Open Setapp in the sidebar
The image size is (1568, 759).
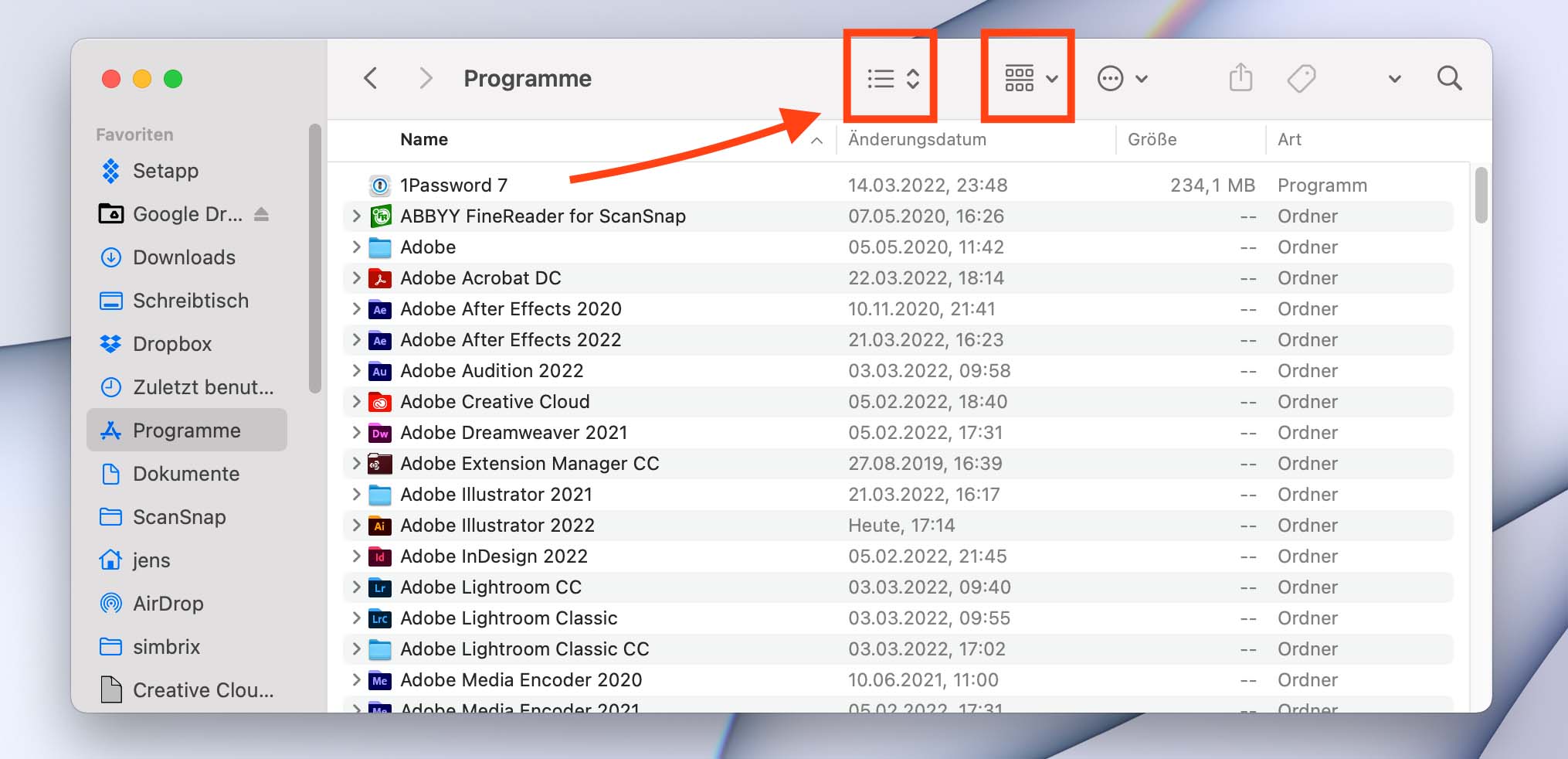tap(186, 171)
